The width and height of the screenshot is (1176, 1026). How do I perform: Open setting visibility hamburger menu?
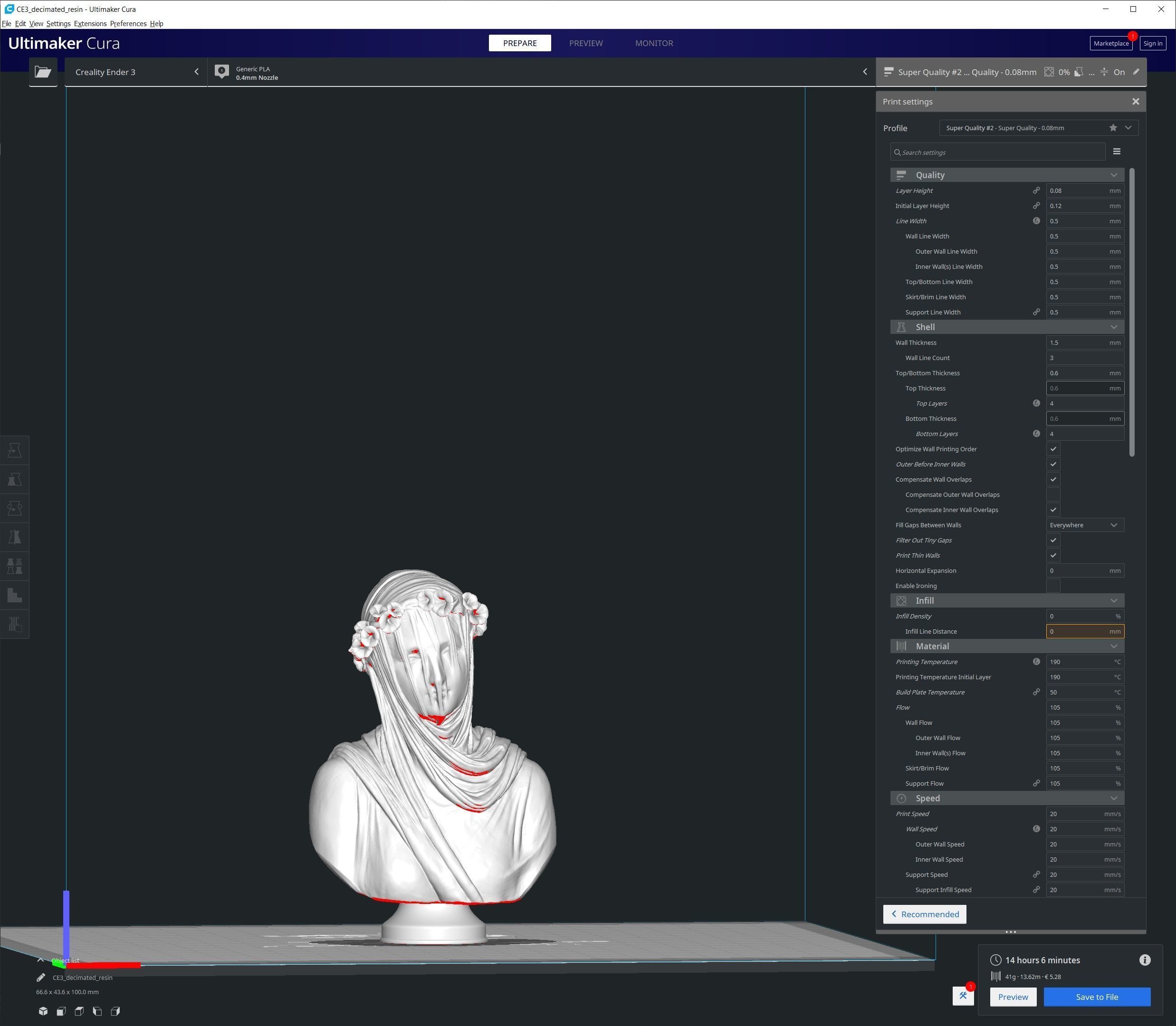(x=1117, y=152)
